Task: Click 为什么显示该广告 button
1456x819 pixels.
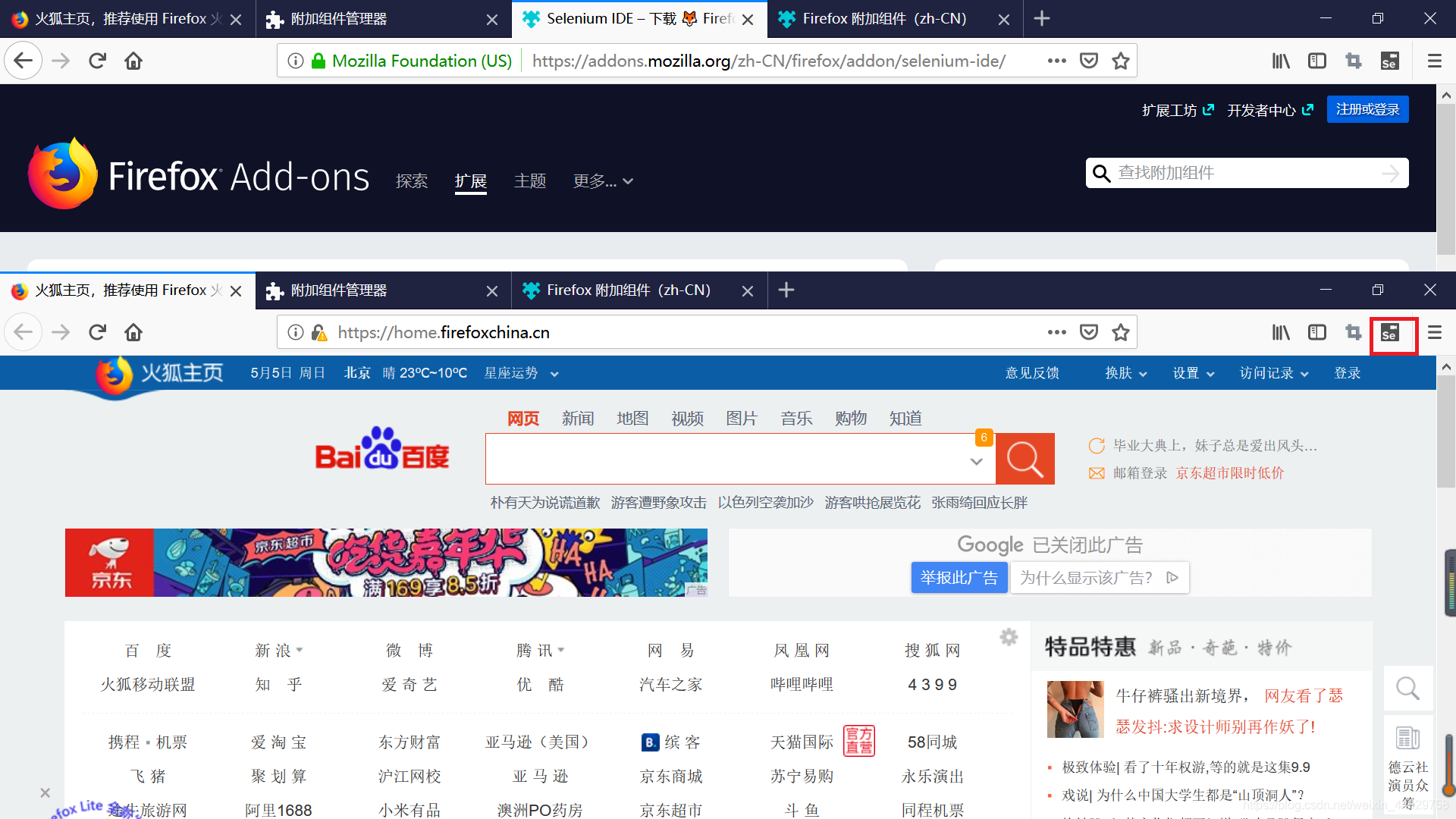Action: pos(1099,578)
